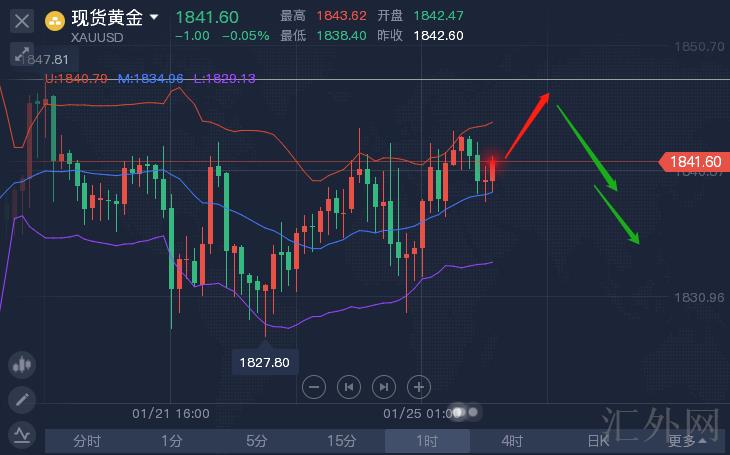Switch to the 15分 timeframe tab
Screen dimensions: 730x455
click(342, 441)
